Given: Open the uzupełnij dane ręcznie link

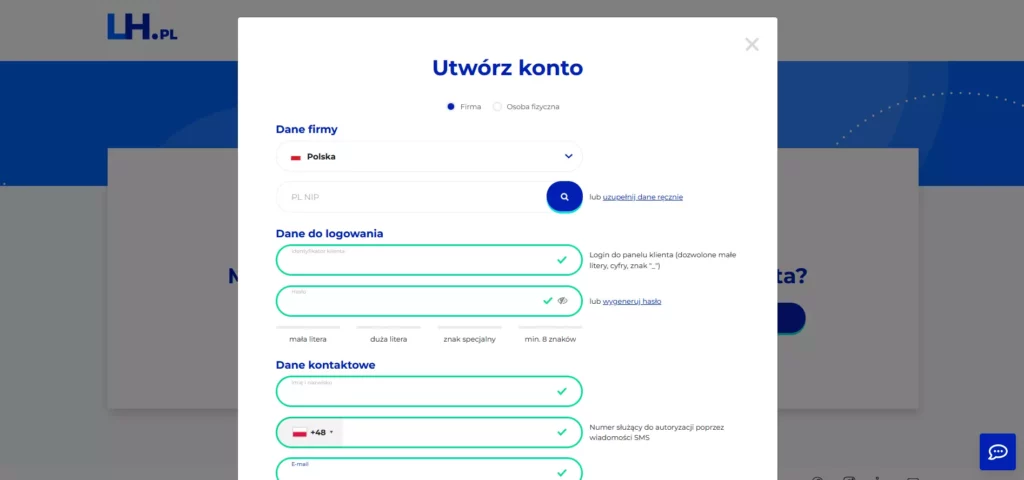Looking at the screenshot, I should 643,197.
